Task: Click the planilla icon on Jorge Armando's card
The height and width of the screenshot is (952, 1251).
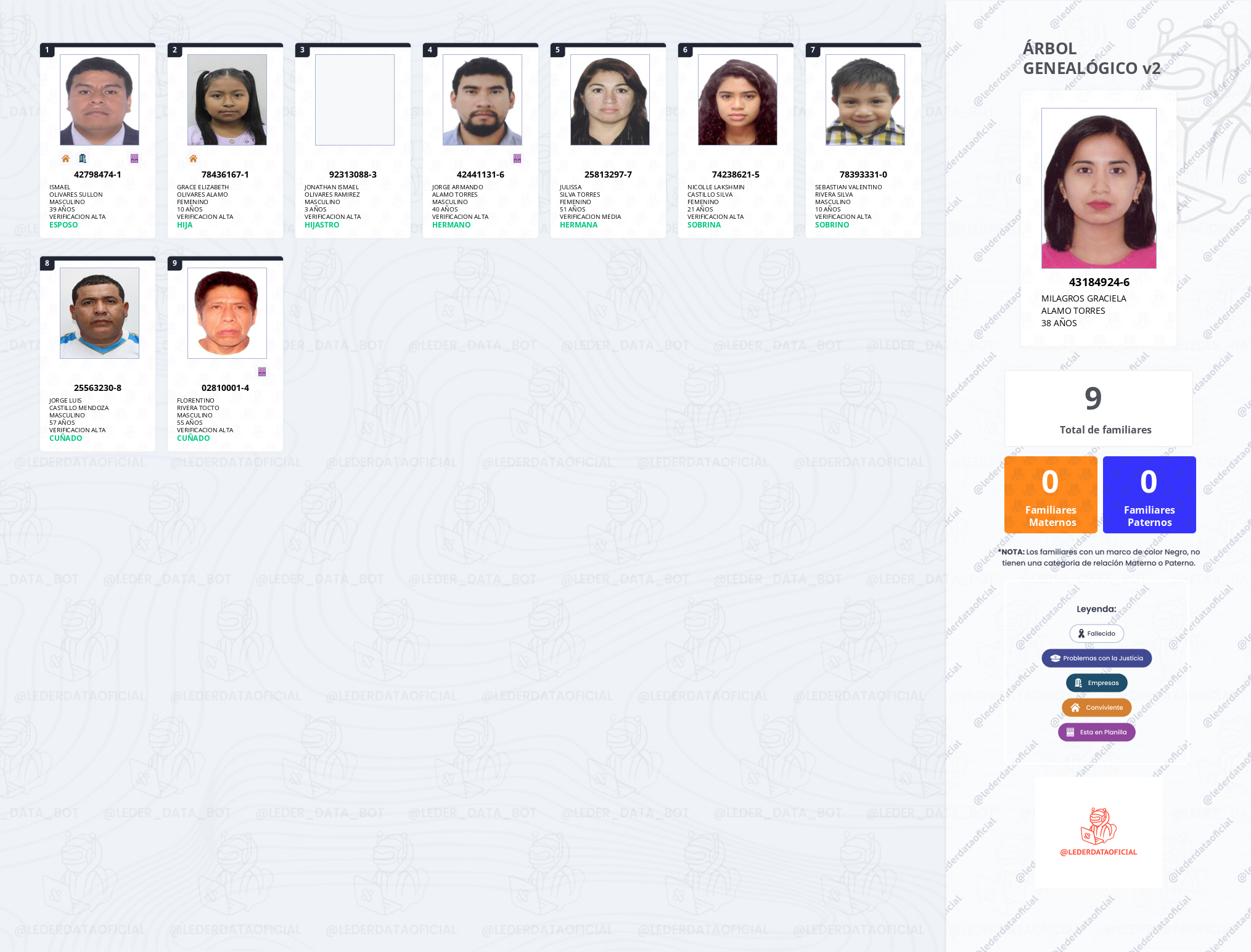Action: (x=517, y=158)
